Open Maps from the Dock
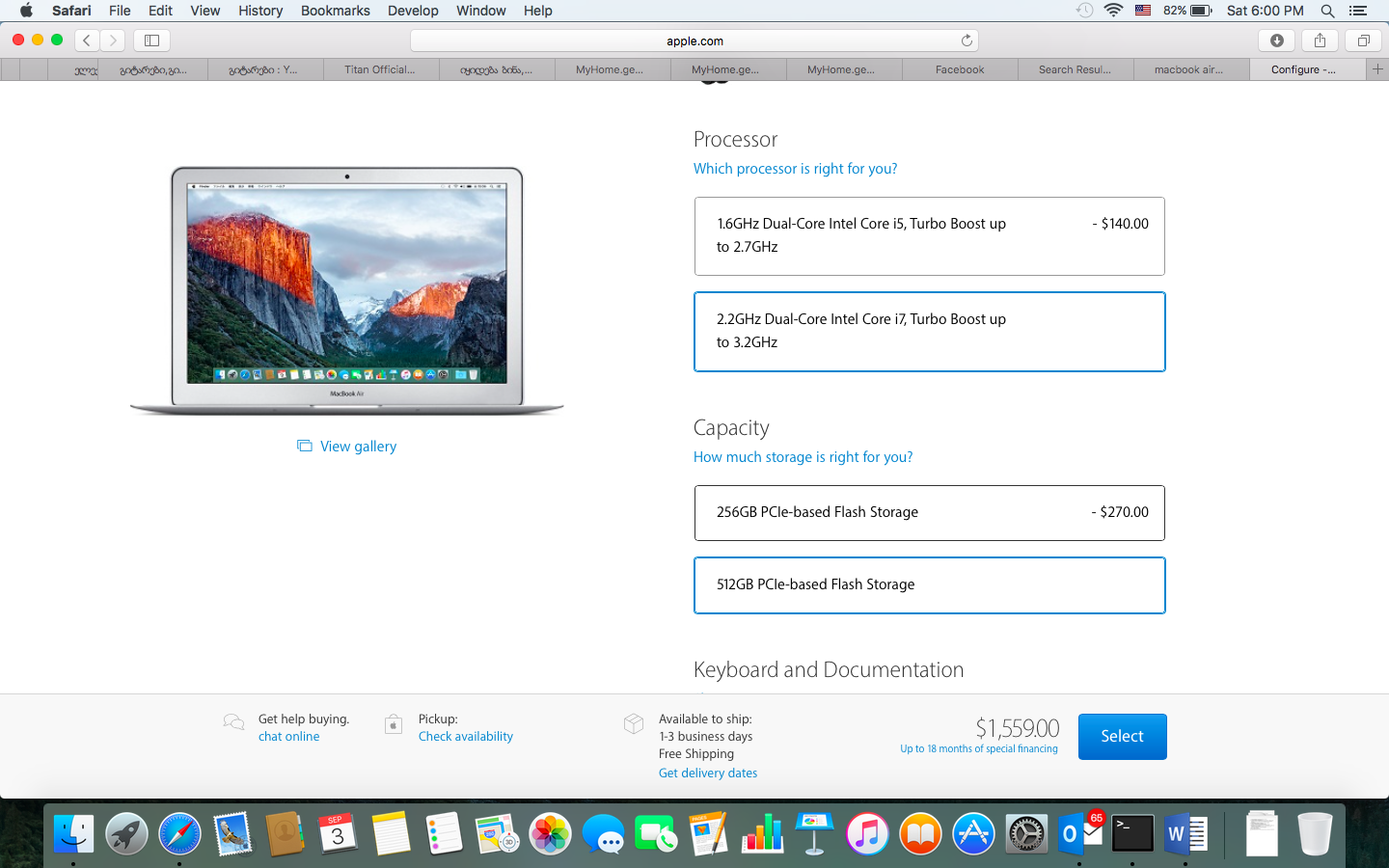 tap(497, 834)
